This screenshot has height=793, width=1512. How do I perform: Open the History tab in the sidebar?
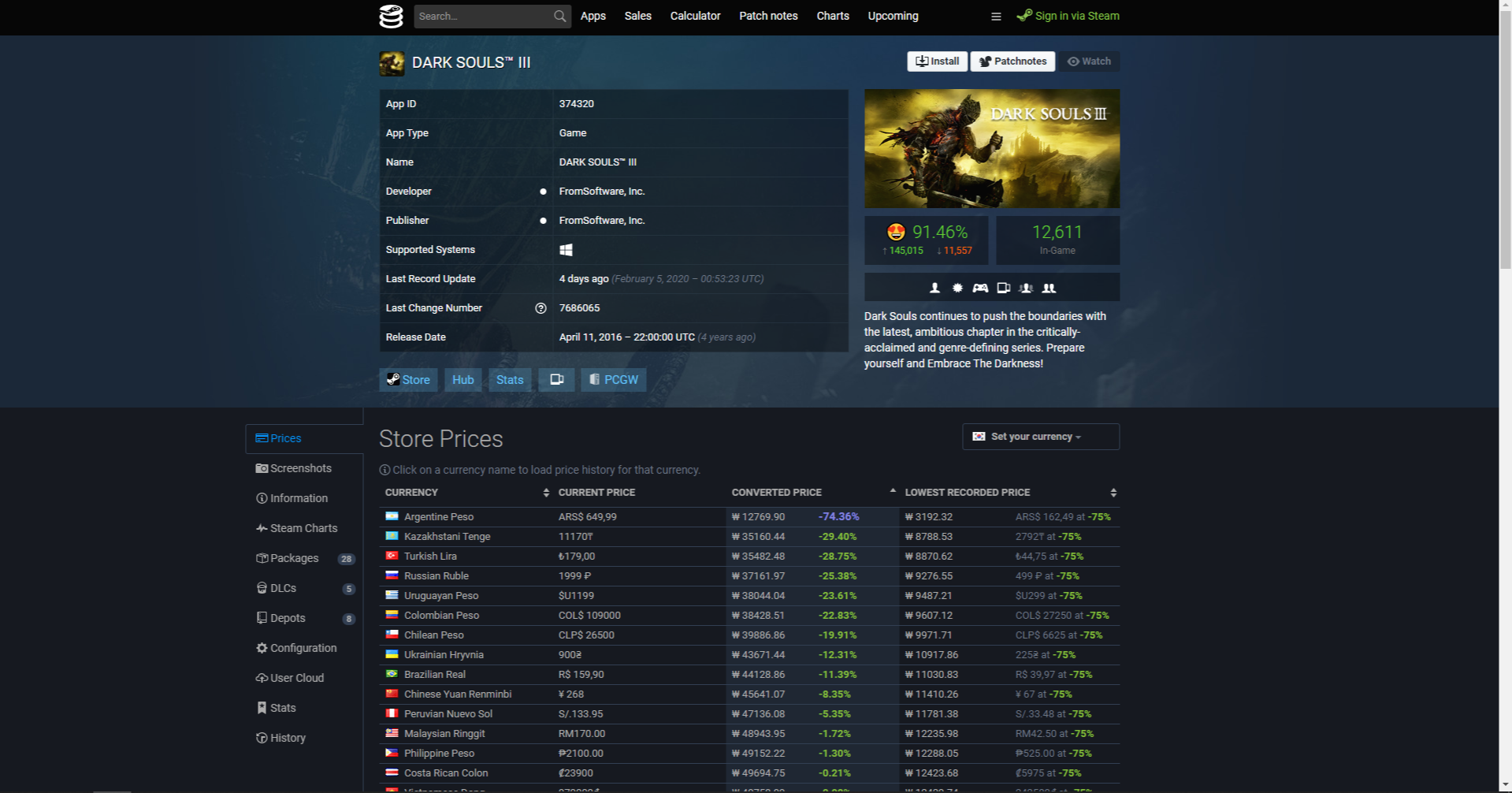tap(304, 738)
